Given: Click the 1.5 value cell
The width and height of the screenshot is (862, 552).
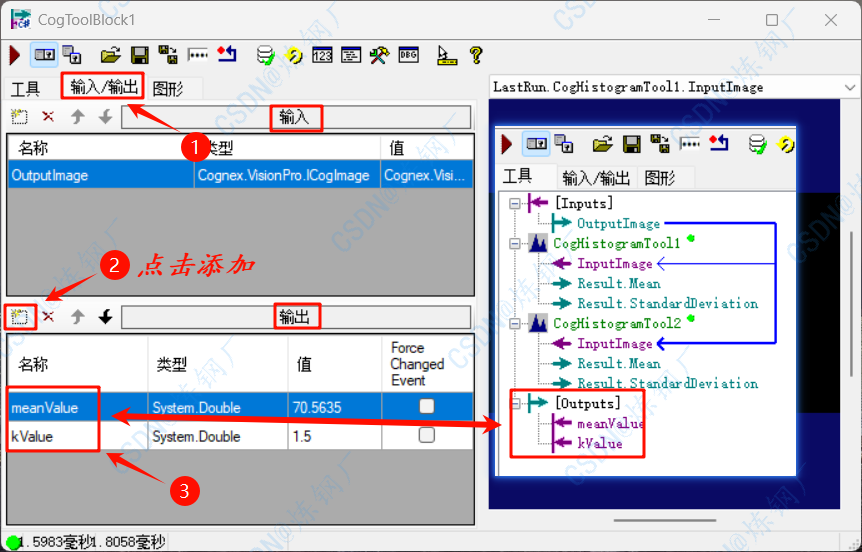Looking at the screenshot, I should click(x=335, y=436).
